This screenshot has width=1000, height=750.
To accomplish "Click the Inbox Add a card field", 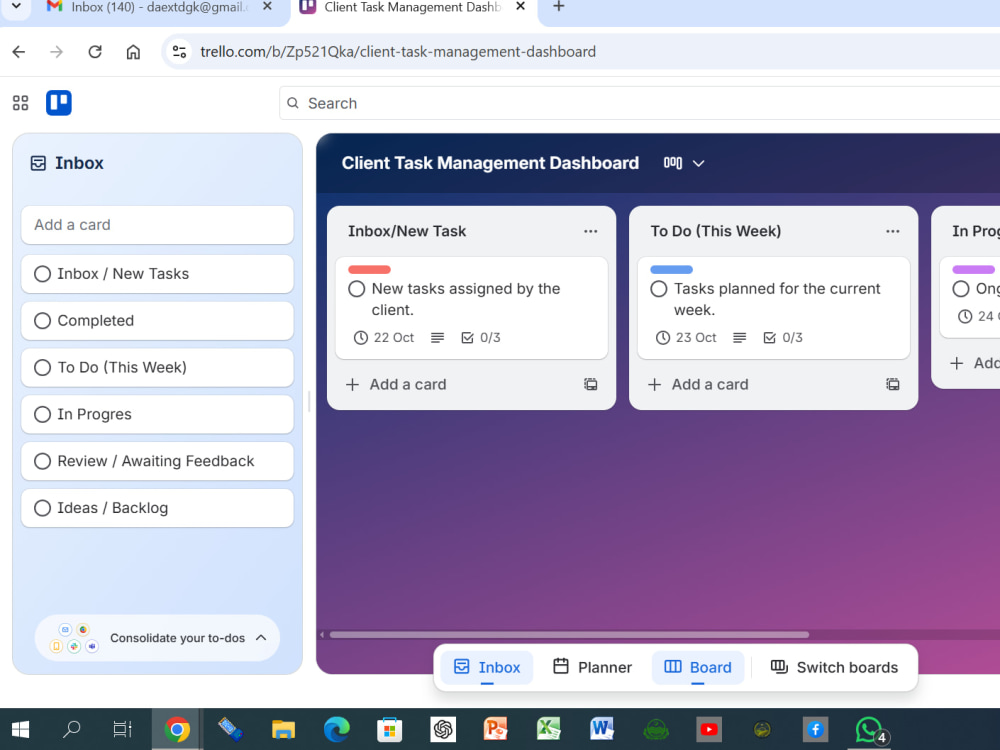I will click(x=157, y=224).
